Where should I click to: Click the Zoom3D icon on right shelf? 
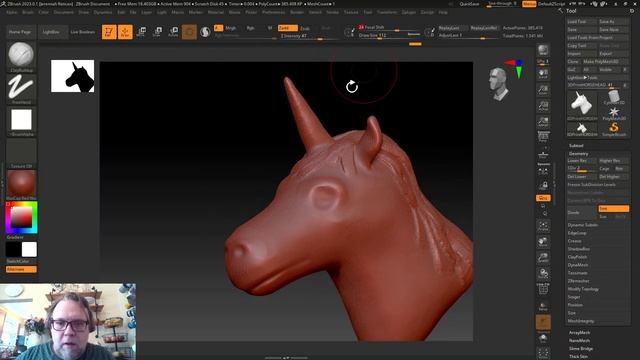pyautogui.click(x=543, y=258)
